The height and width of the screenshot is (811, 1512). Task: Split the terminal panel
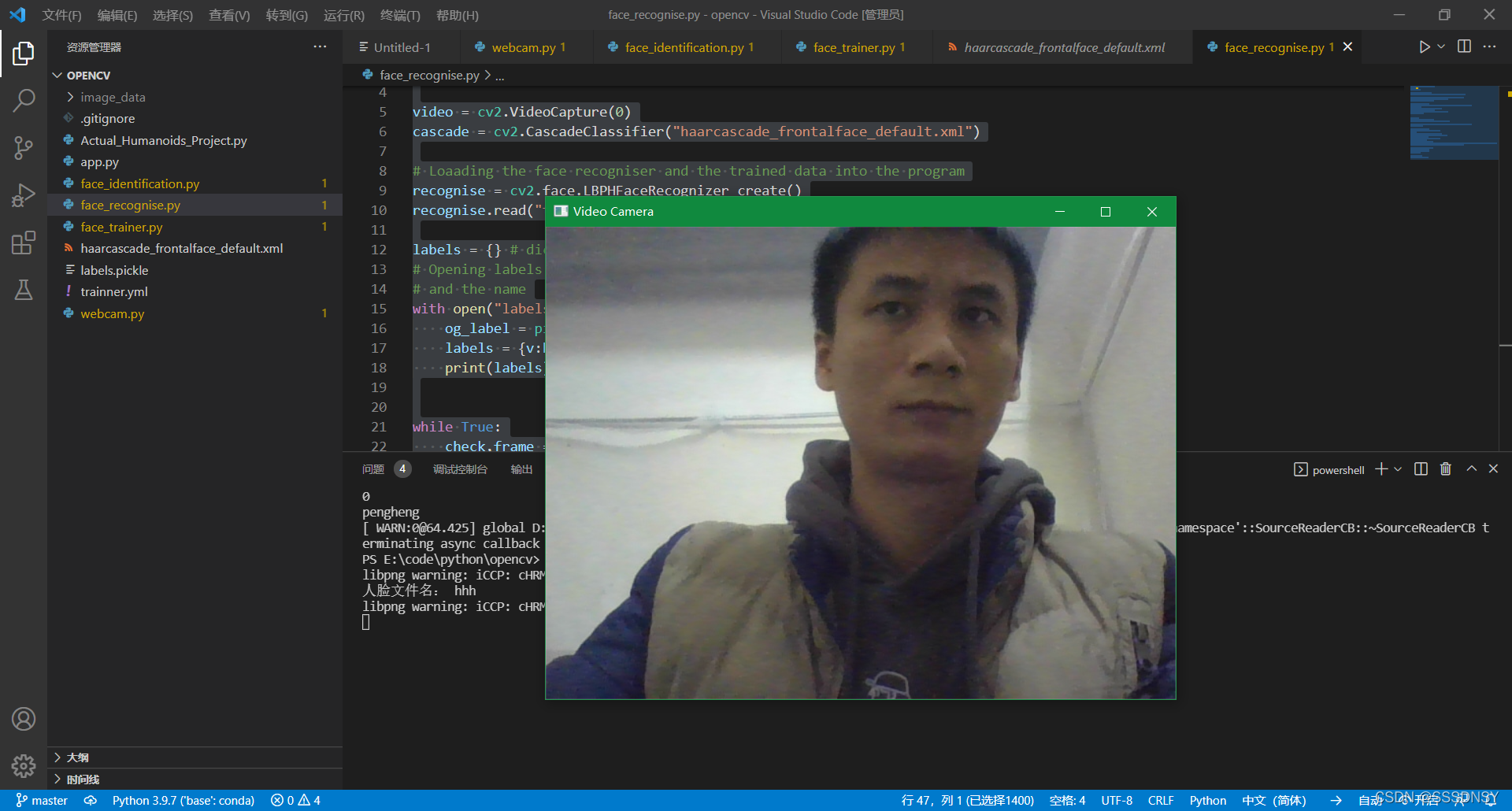coord(1421,469)
